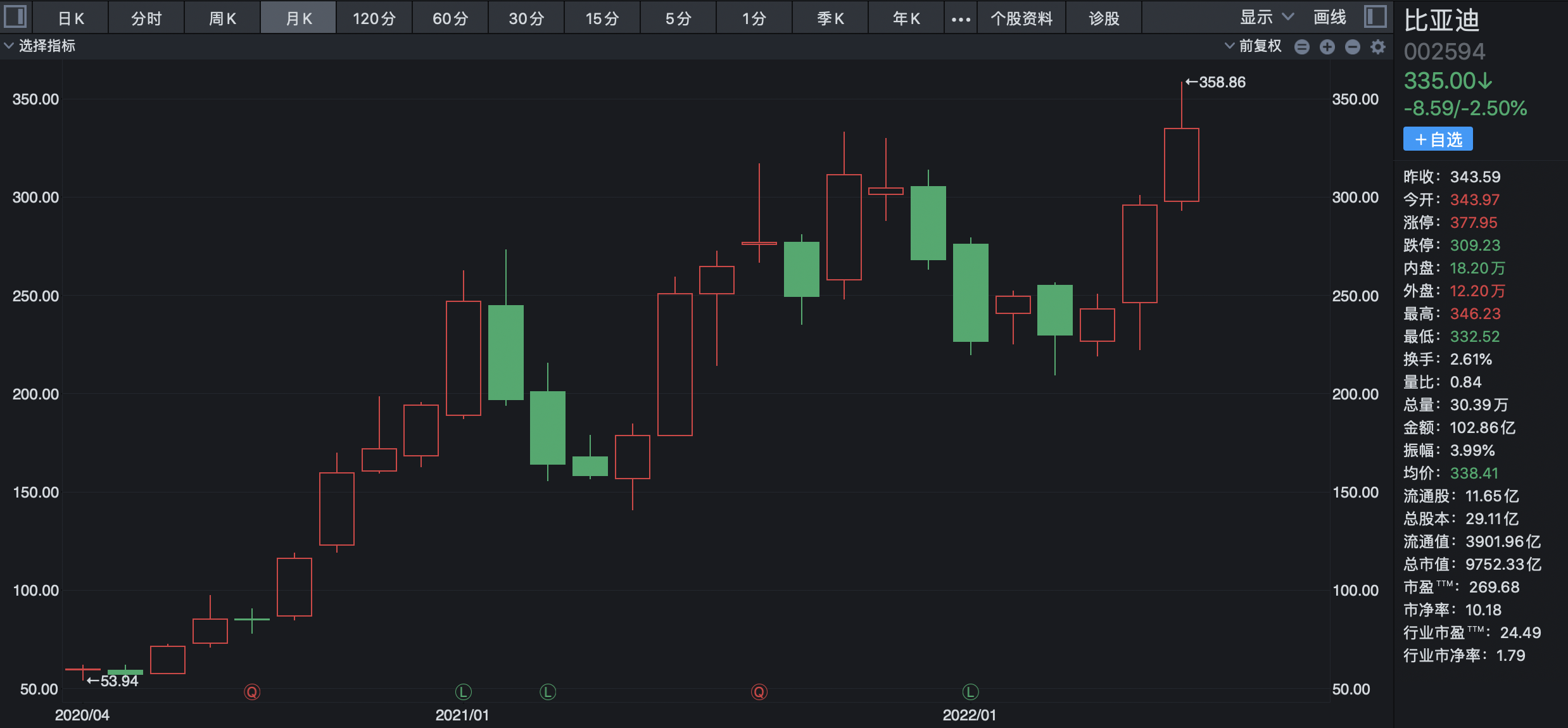Viewport: 1568px width, 728px height.
Task: Click 最高 value 346.23
Action: pyautogui.click(x=1476, y=313)
